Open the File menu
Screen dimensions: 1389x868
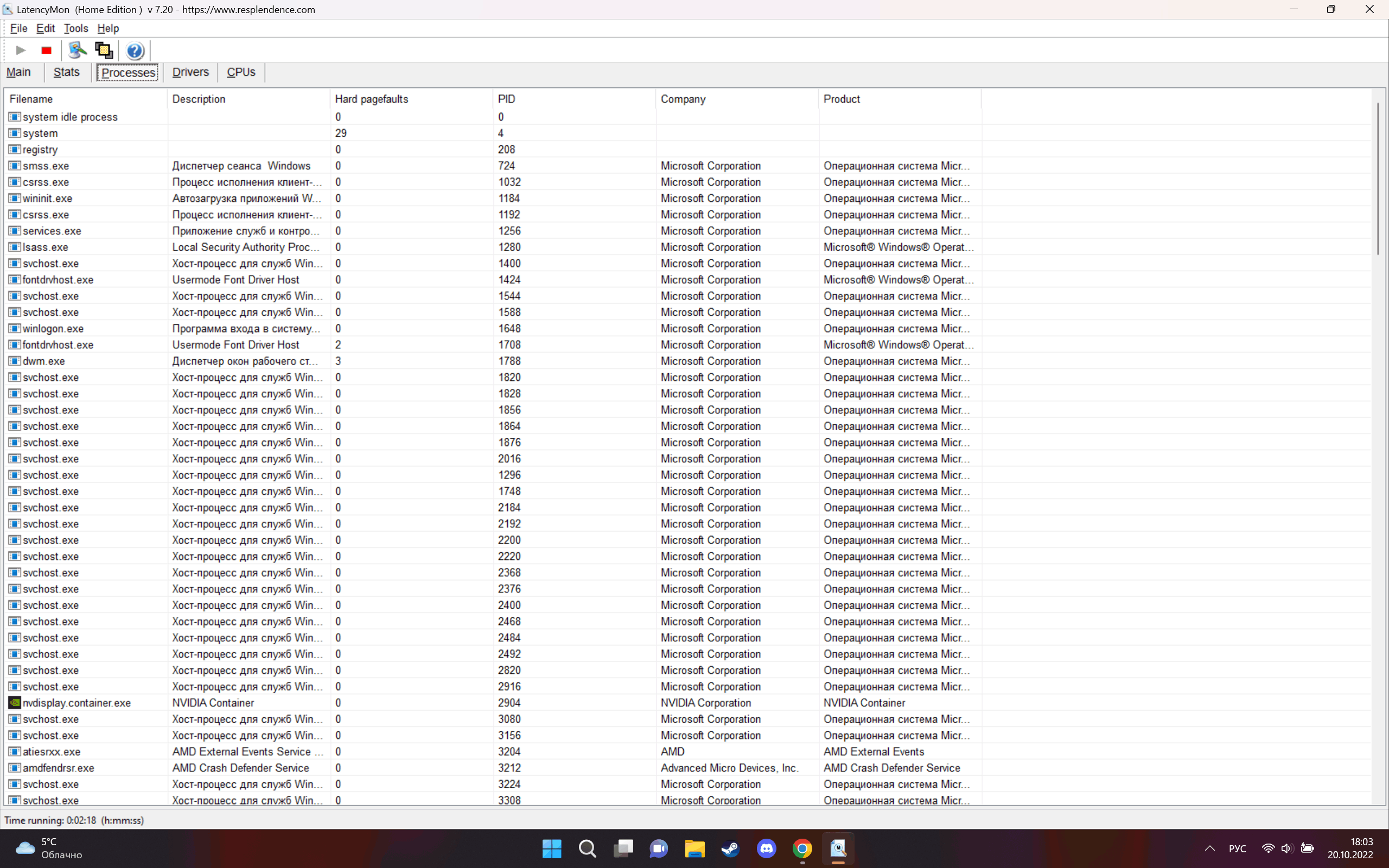(x=19, y=28)
